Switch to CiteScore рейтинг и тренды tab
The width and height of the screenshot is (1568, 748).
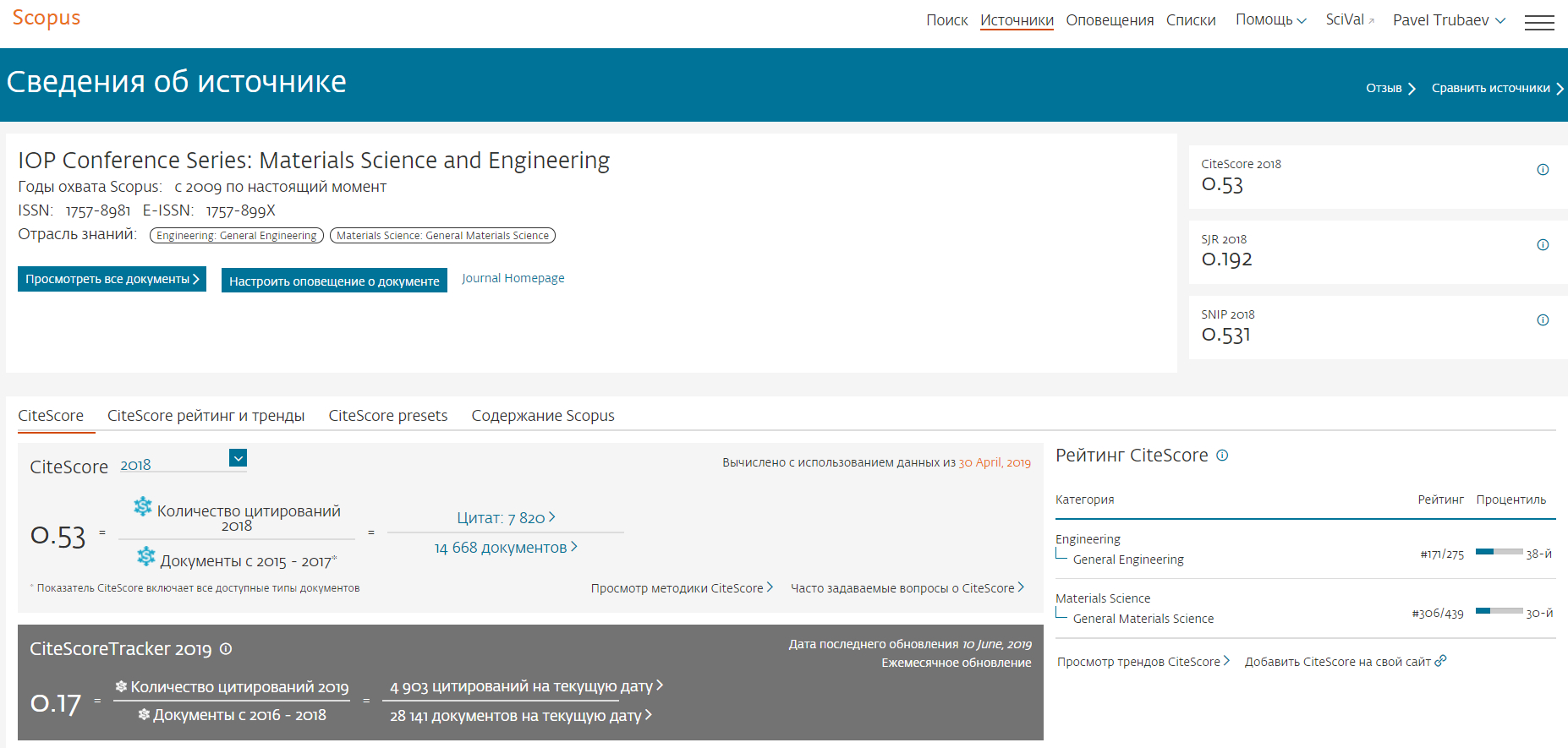[206, 416]
